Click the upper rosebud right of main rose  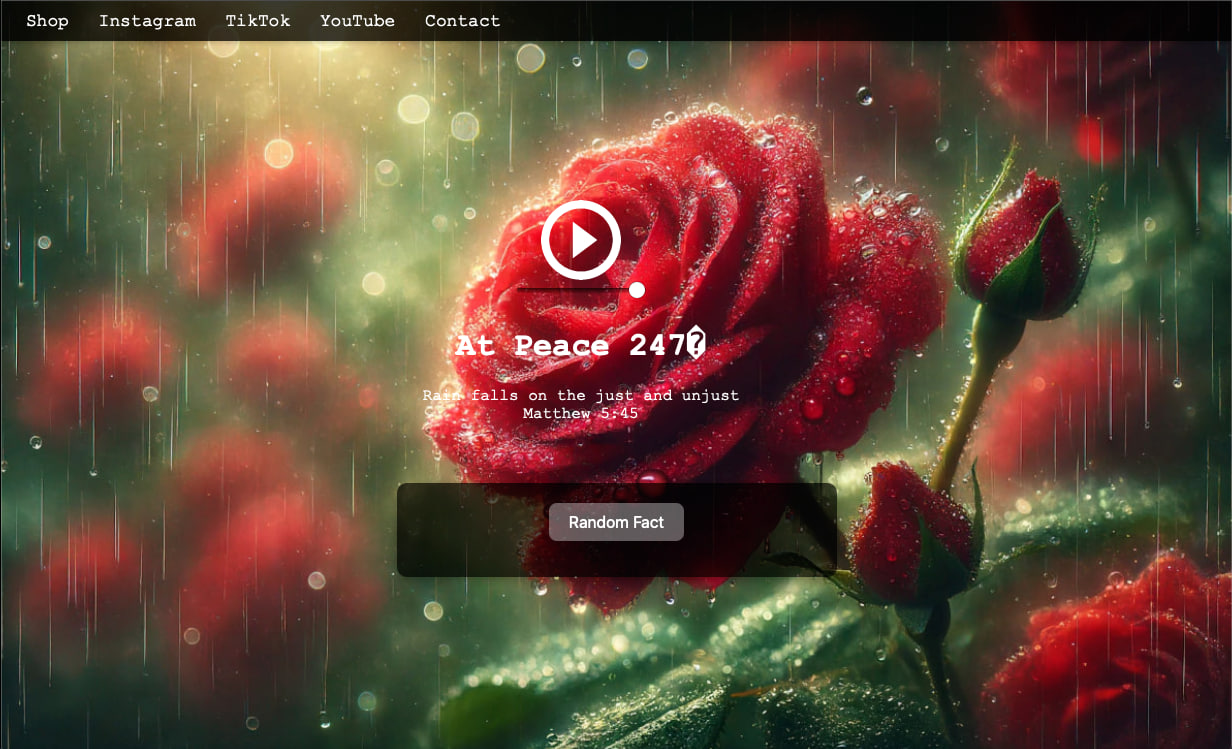[1020, 245]
